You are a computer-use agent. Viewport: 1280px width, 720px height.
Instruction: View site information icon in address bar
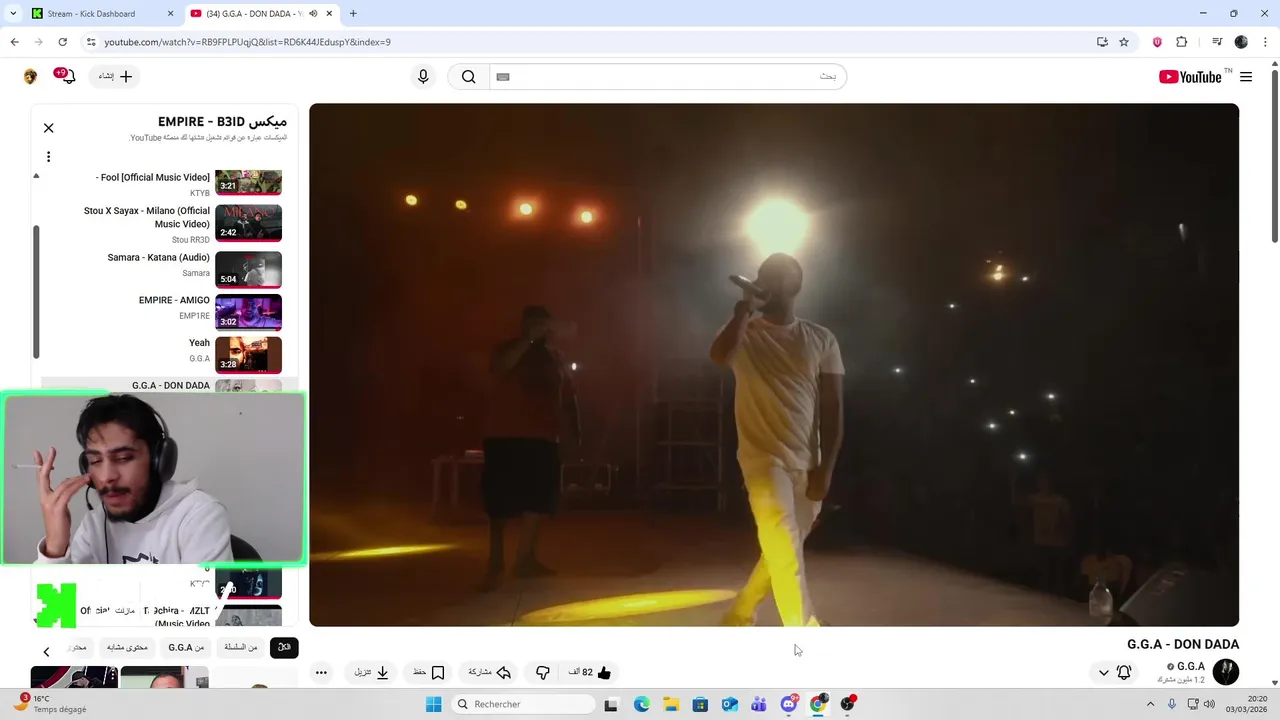pyautogui.click(x=91, y=42)
